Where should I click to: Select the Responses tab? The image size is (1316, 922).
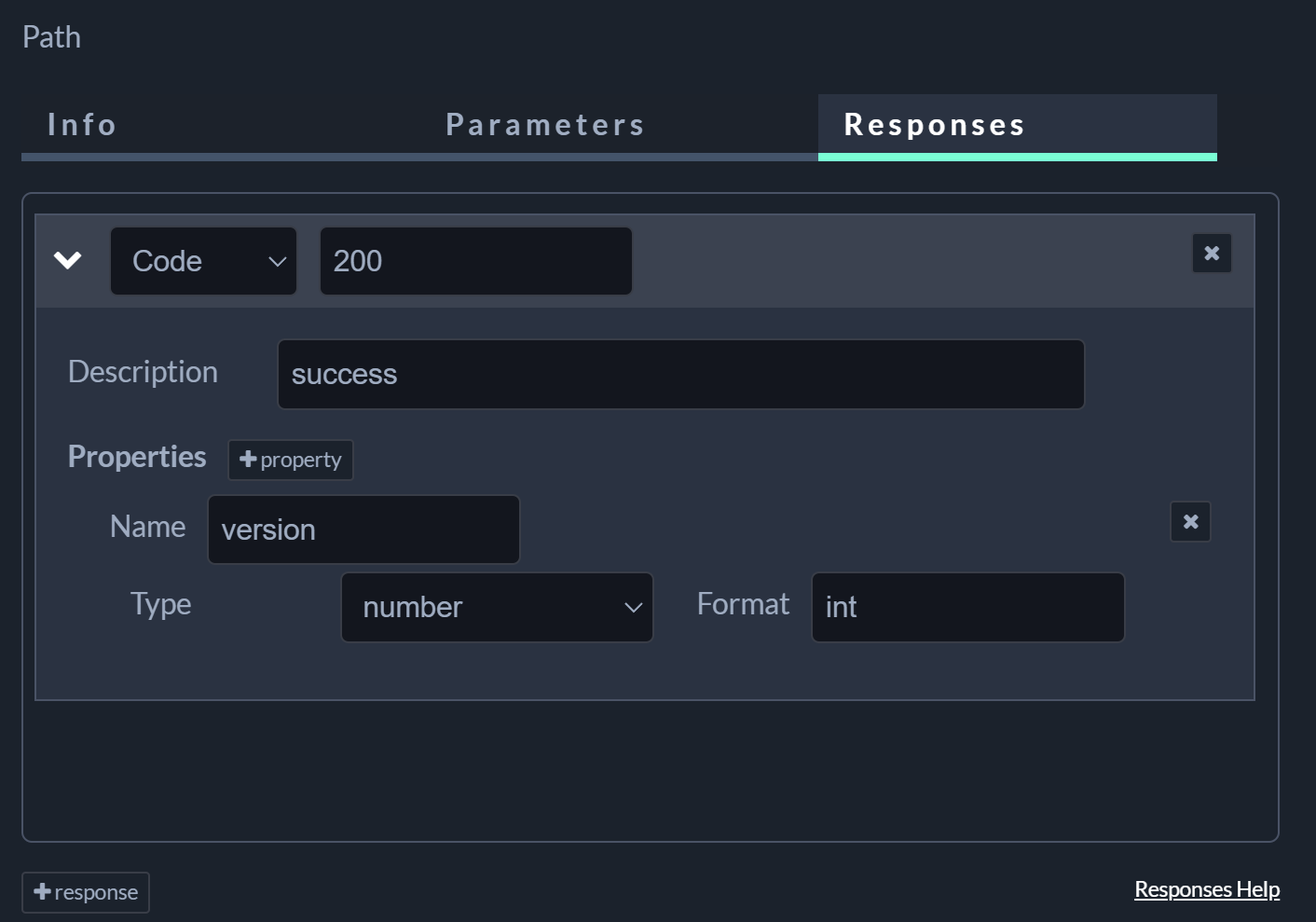click(x=935, y=125)
